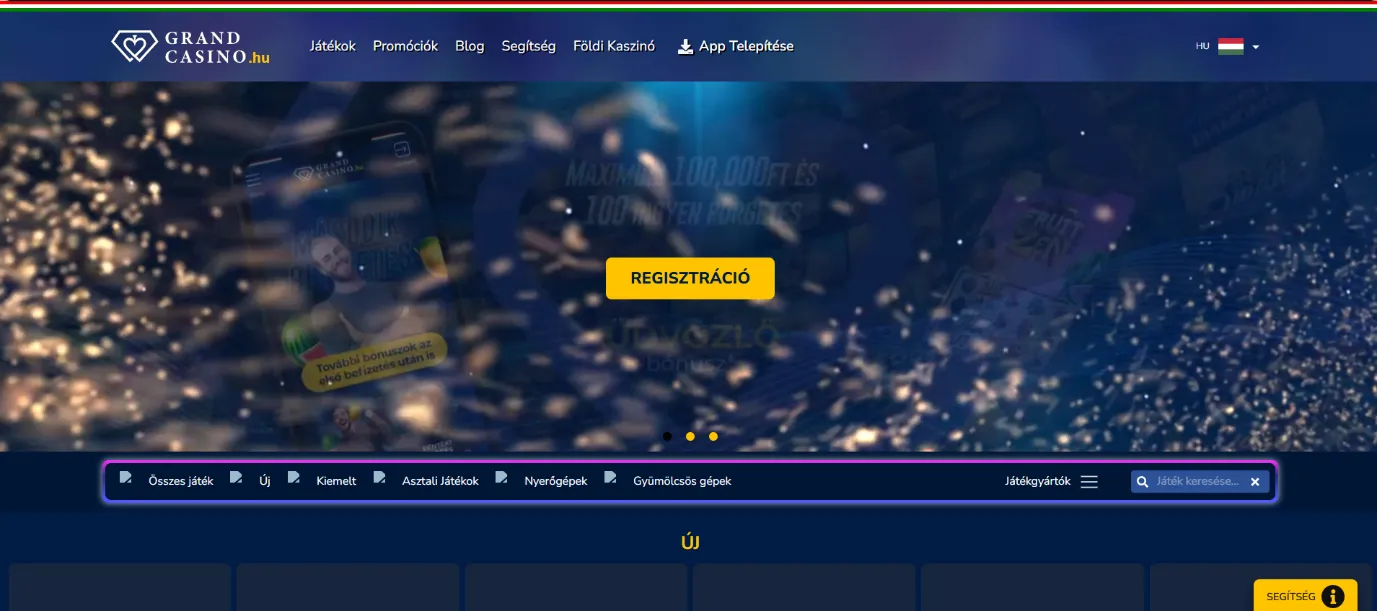Open the Játékok menu

333,46
